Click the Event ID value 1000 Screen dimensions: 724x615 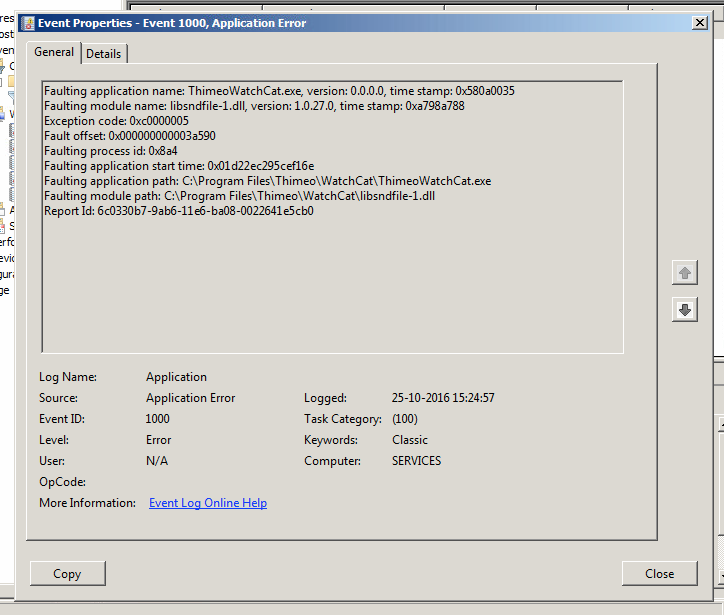pyautogui.click(x=157, y=419)
